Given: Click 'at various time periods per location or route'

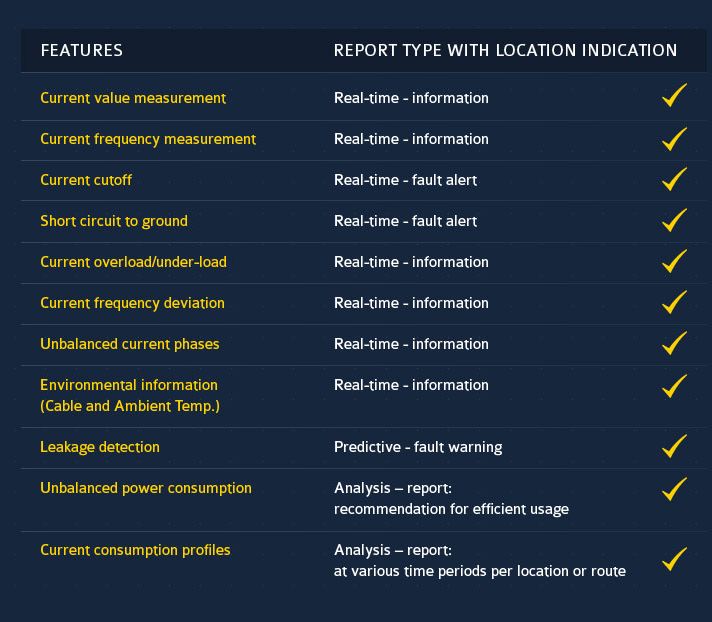Looking at the screenshot, I should 480,571.
